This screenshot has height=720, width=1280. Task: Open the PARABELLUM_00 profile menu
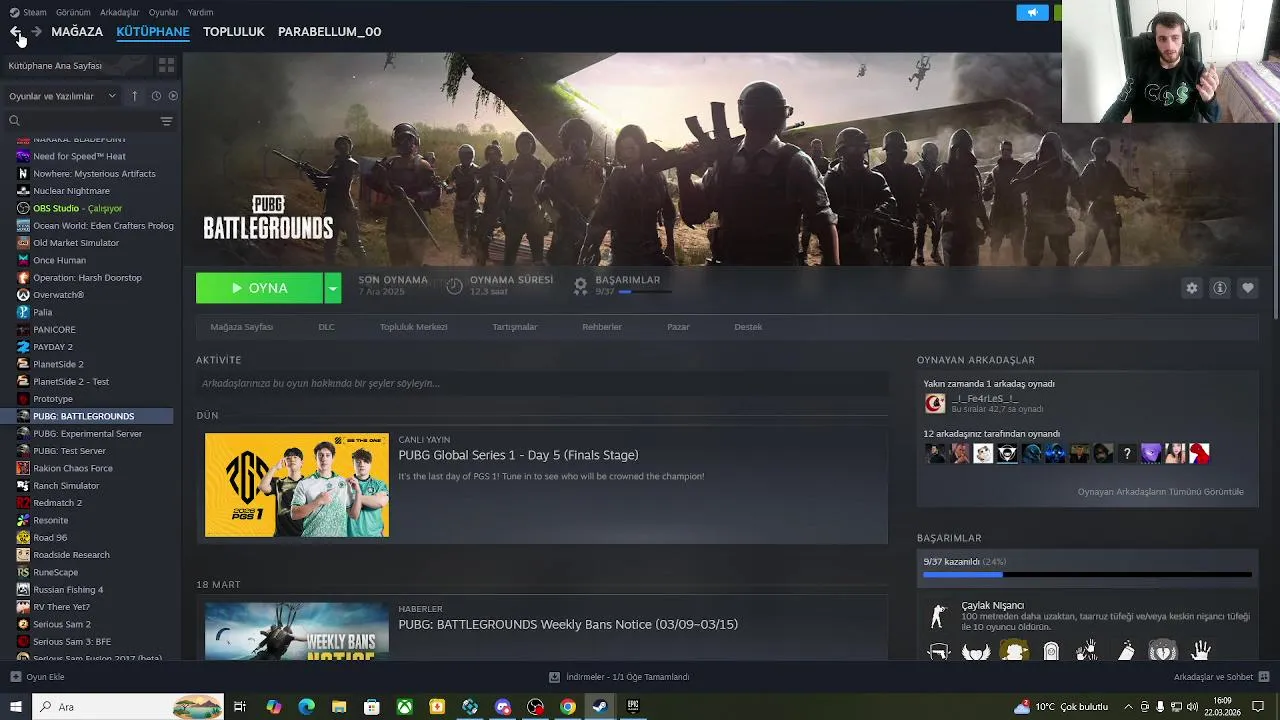click(329, 32)
